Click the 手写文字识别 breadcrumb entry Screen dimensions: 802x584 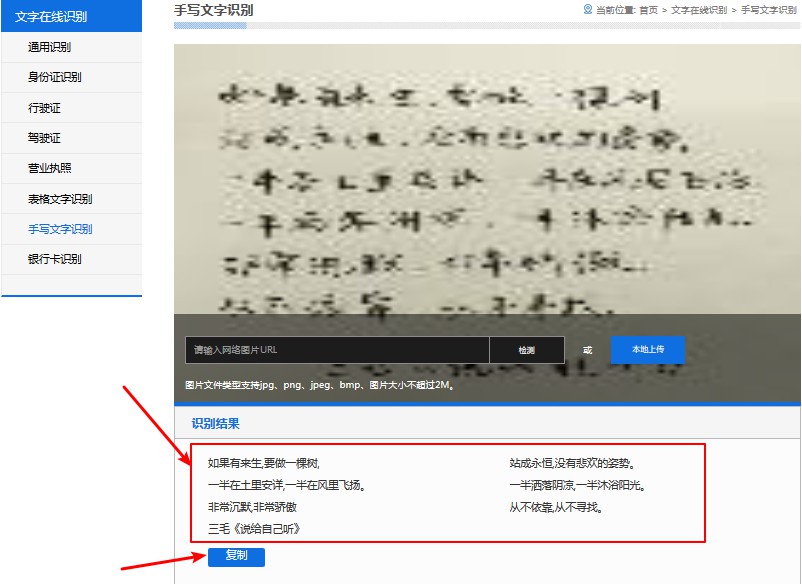coord(769,10)
